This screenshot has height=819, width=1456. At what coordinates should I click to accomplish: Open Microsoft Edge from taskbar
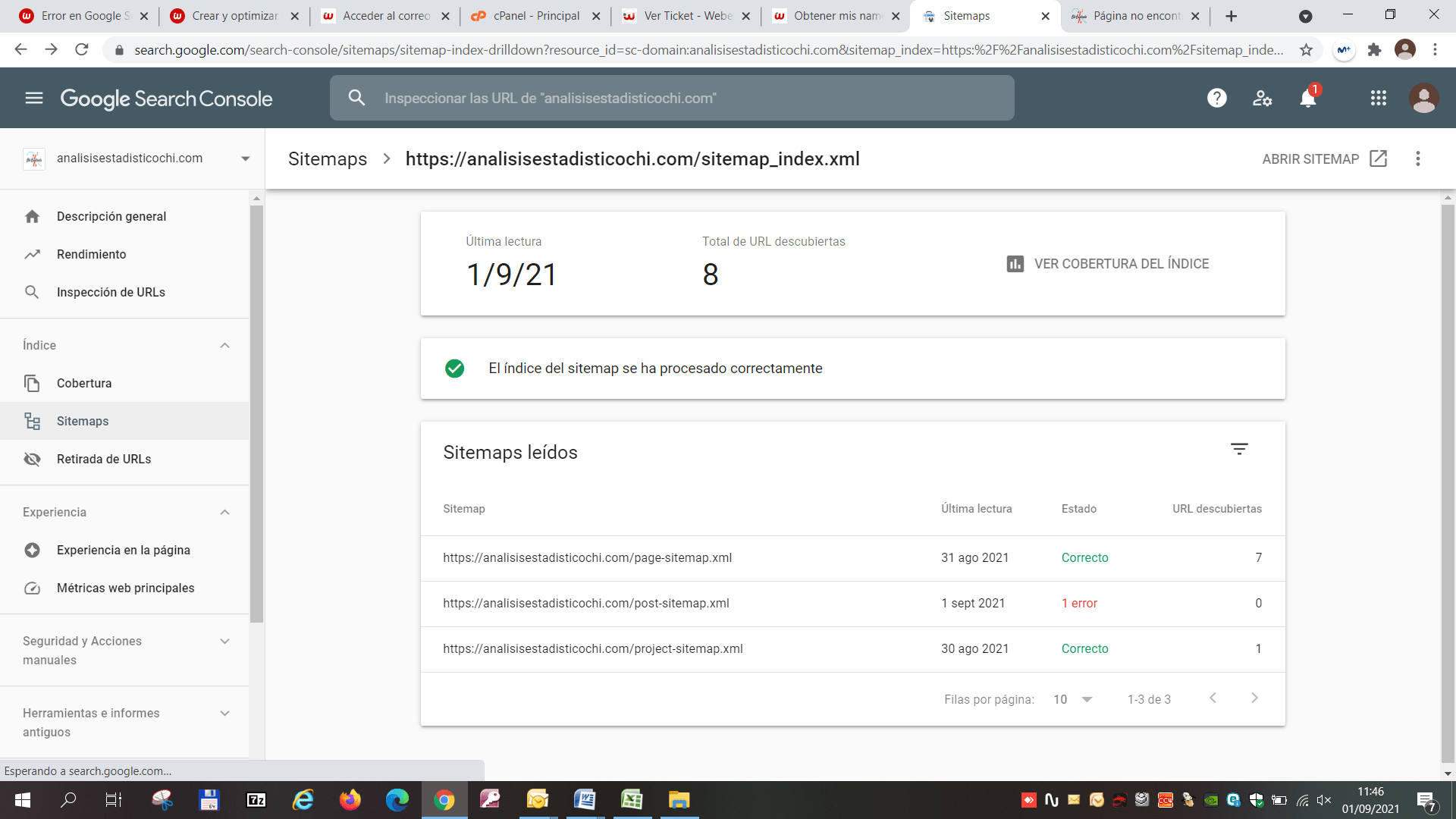(x=397, y=800)
